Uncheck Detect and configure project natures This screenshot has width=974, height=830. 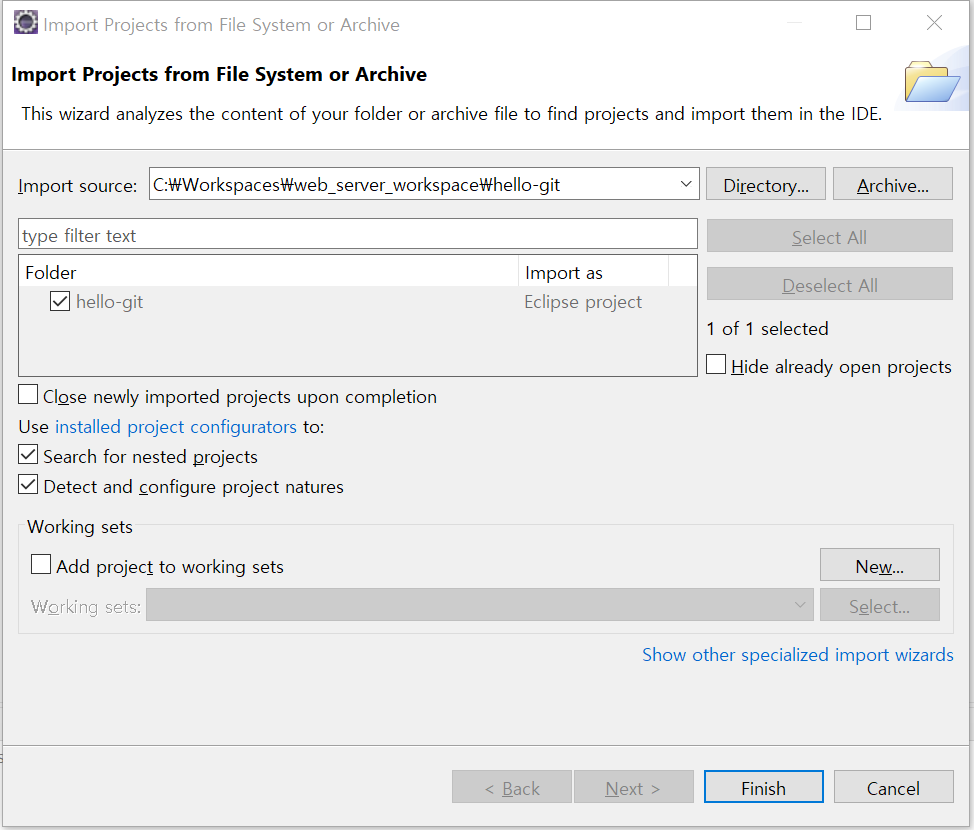[x=28, y=485]
